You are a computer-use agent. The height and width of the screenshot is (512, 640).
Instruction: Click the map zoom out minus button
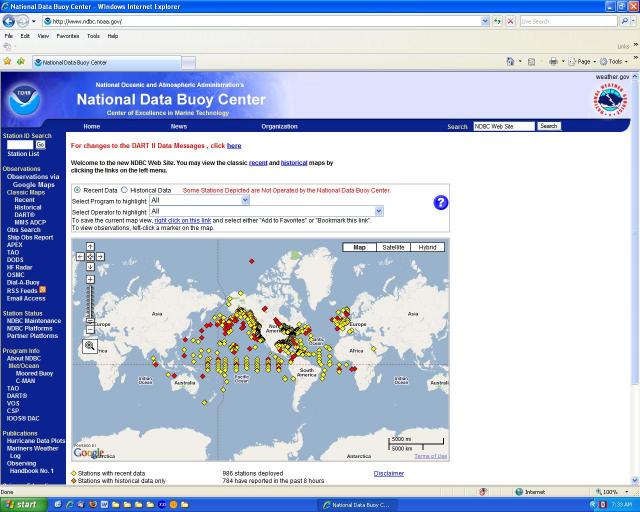(x=90, y=329)
